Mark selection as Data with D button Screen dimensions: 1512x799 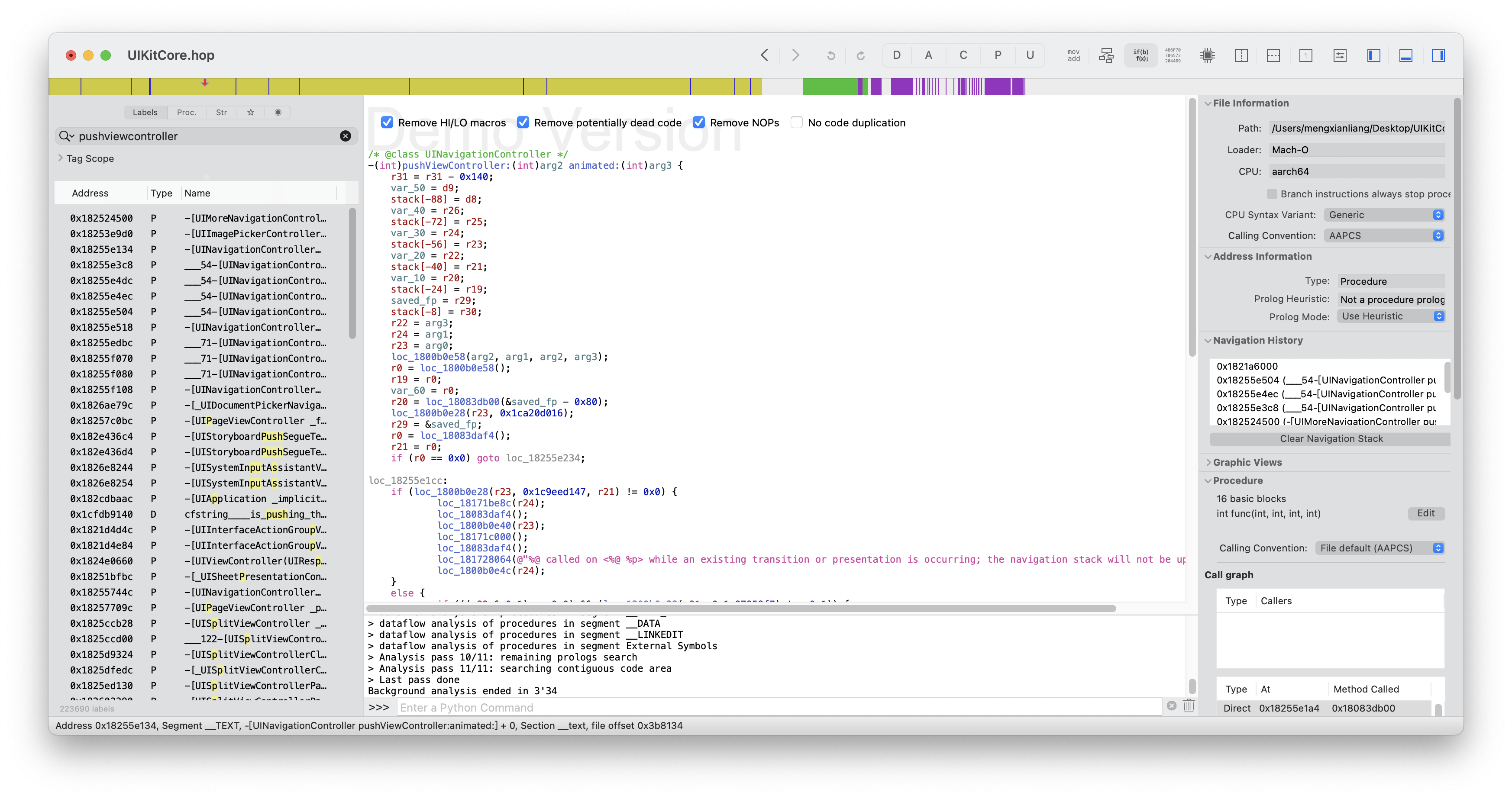click(896, 55)
